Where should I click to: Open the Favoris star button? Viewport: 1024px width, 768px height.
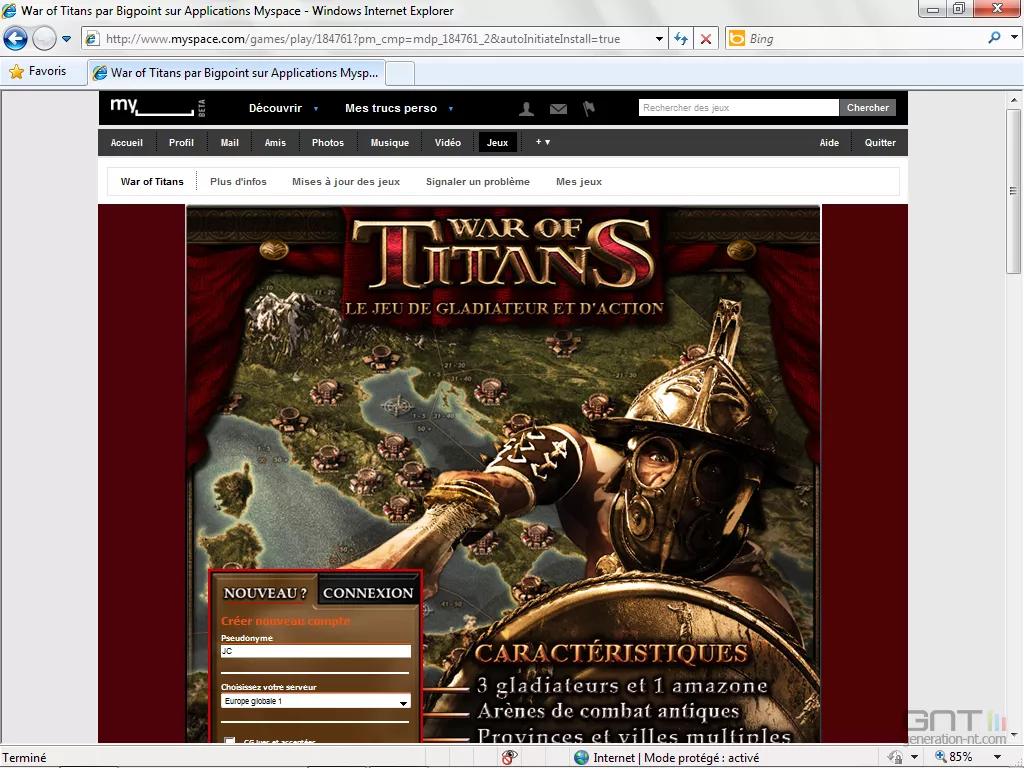coord(38,71)
